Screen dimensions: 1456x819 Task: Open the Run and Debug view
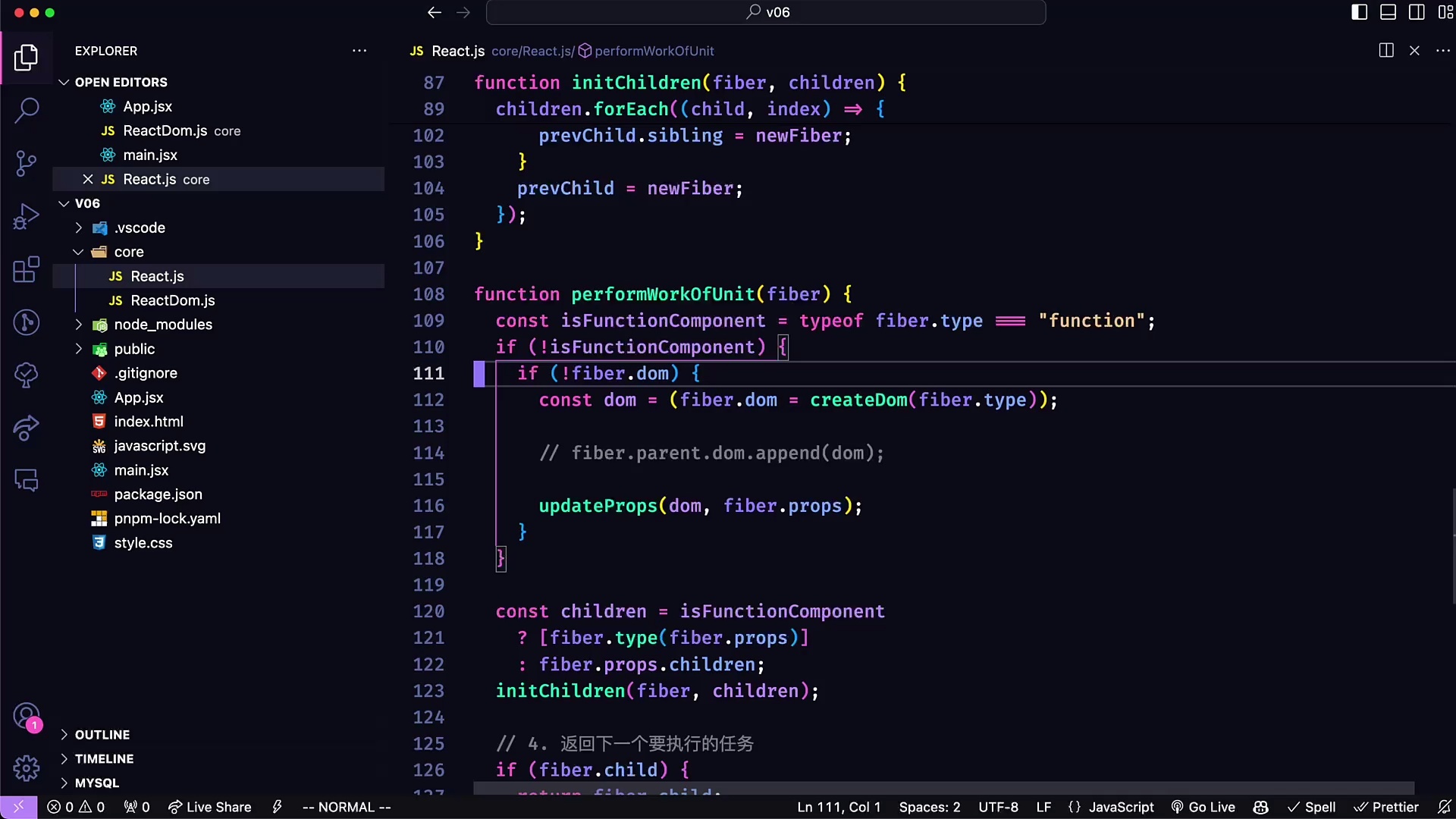[27, 217]
